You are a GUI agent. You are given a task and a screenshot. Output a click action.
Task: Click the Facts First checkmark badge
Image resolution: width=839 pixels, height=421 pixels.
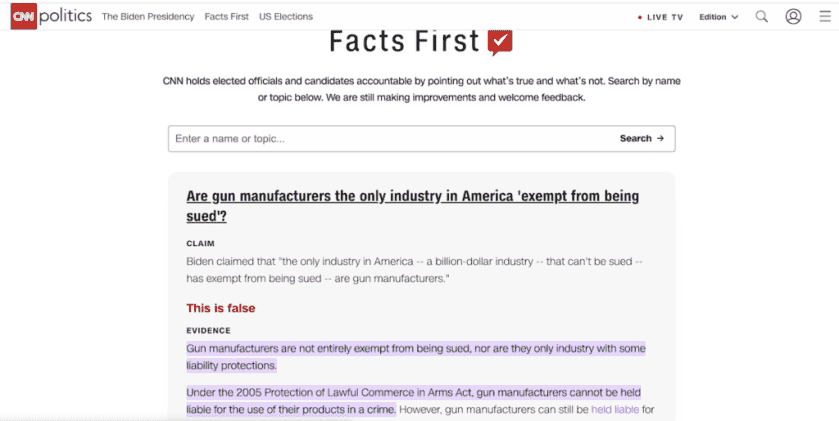click(500, 42)
